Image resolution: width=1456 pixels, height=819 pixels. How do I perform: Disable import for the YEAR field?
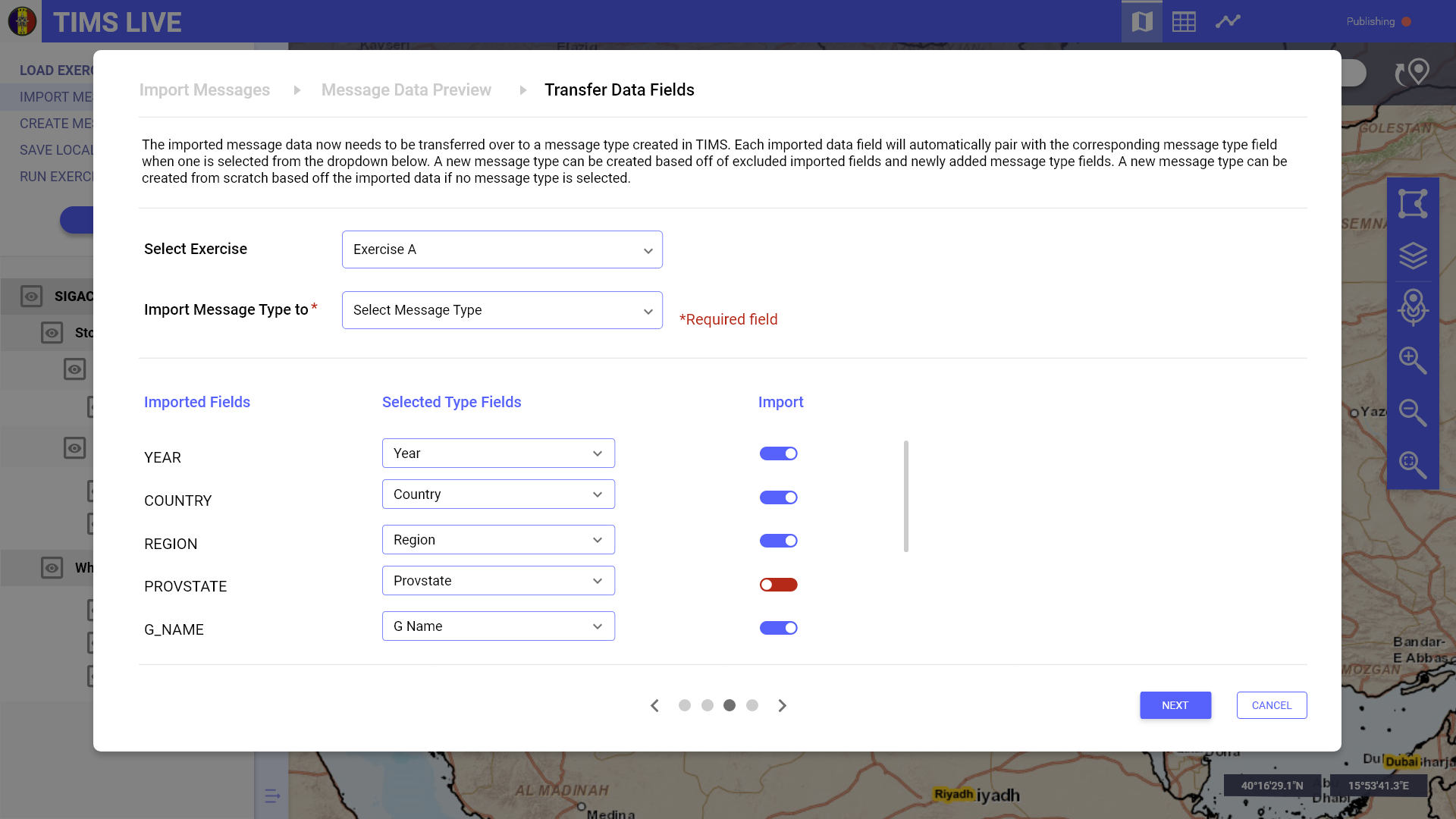click(779, 453)
